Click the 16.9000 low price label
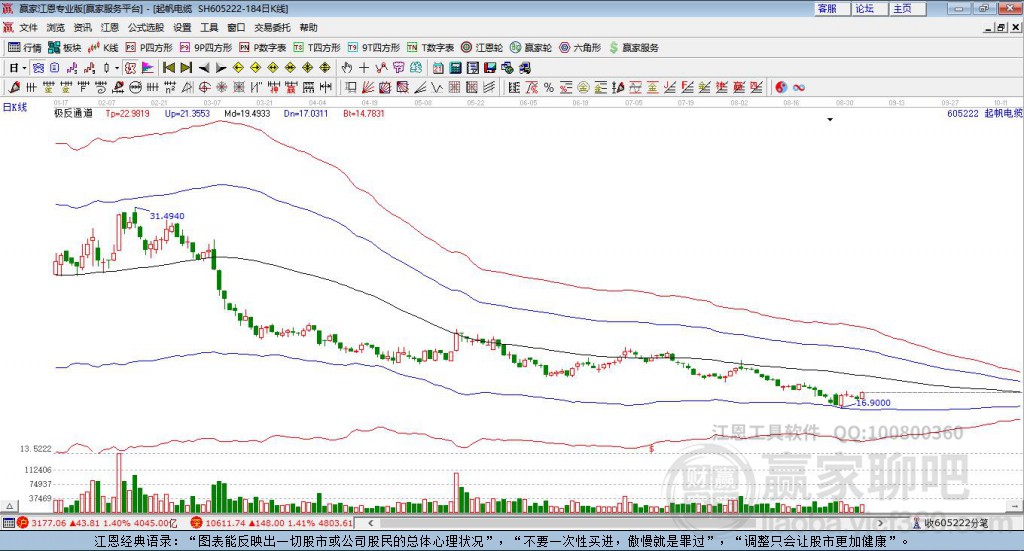The width and height of the screenshot is (1024, 551). [x=872, y=403]
